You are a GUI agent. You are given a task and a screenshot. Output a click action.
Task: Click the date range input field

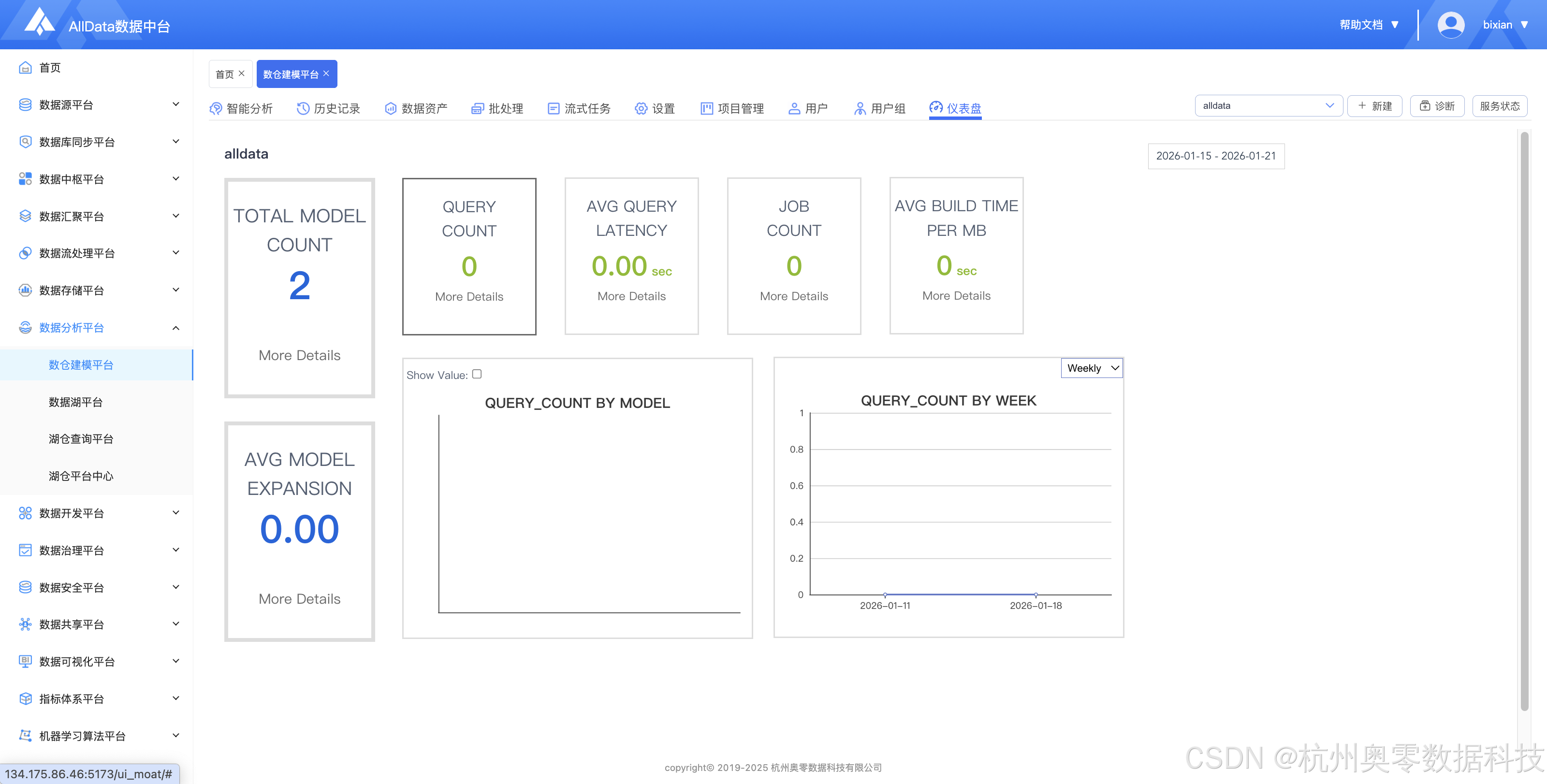(x=1215, y=156)
